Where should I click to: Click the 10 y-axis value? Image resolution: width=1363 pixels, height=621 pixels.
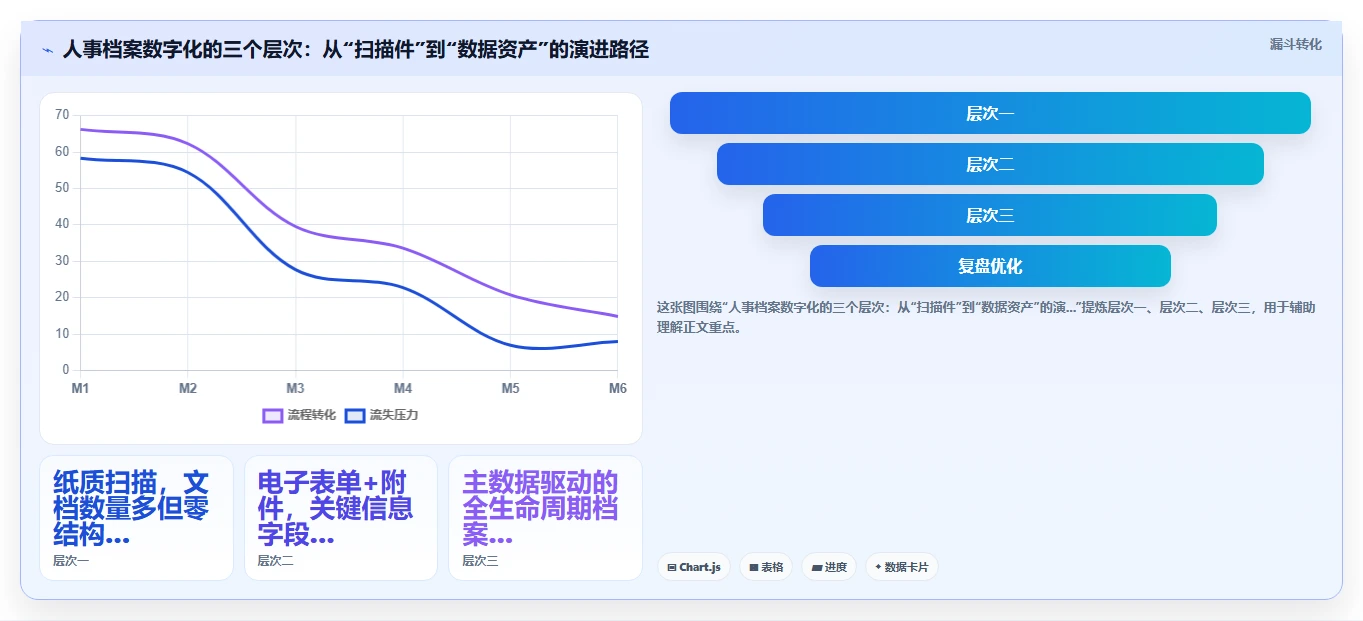pyautogui.click(x=62, y=333)
